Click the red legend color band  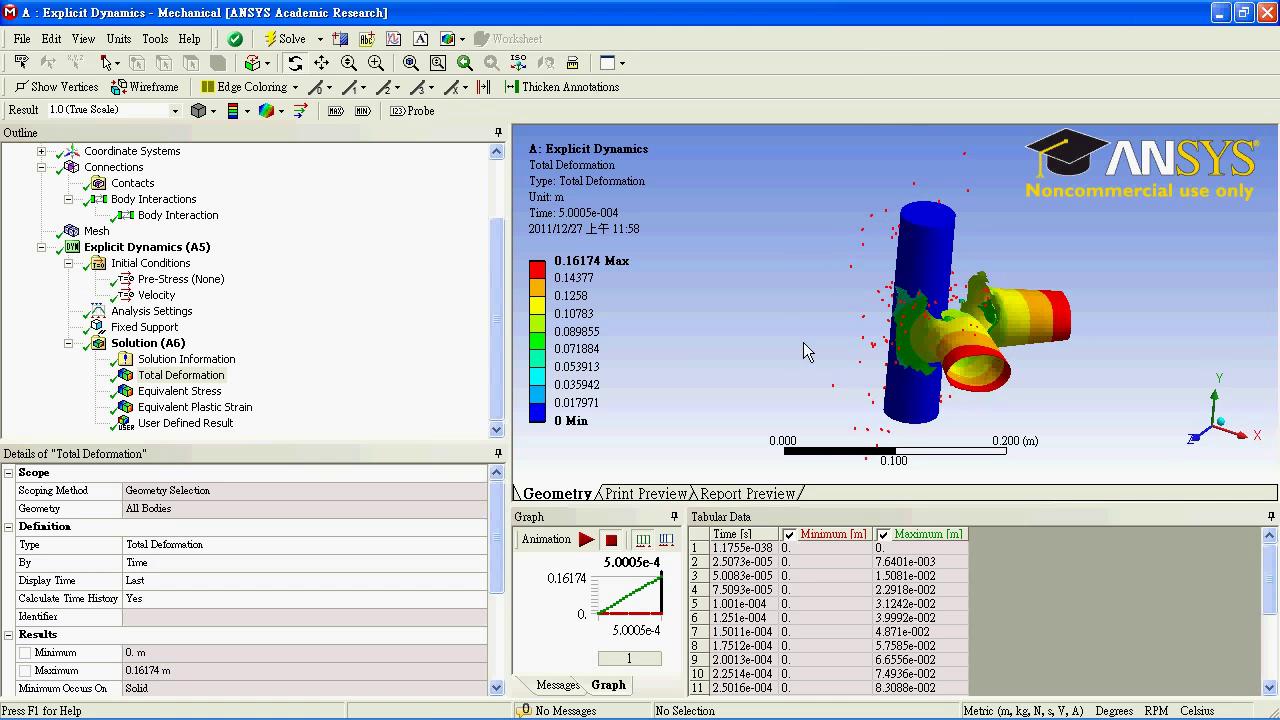point(537,269)
